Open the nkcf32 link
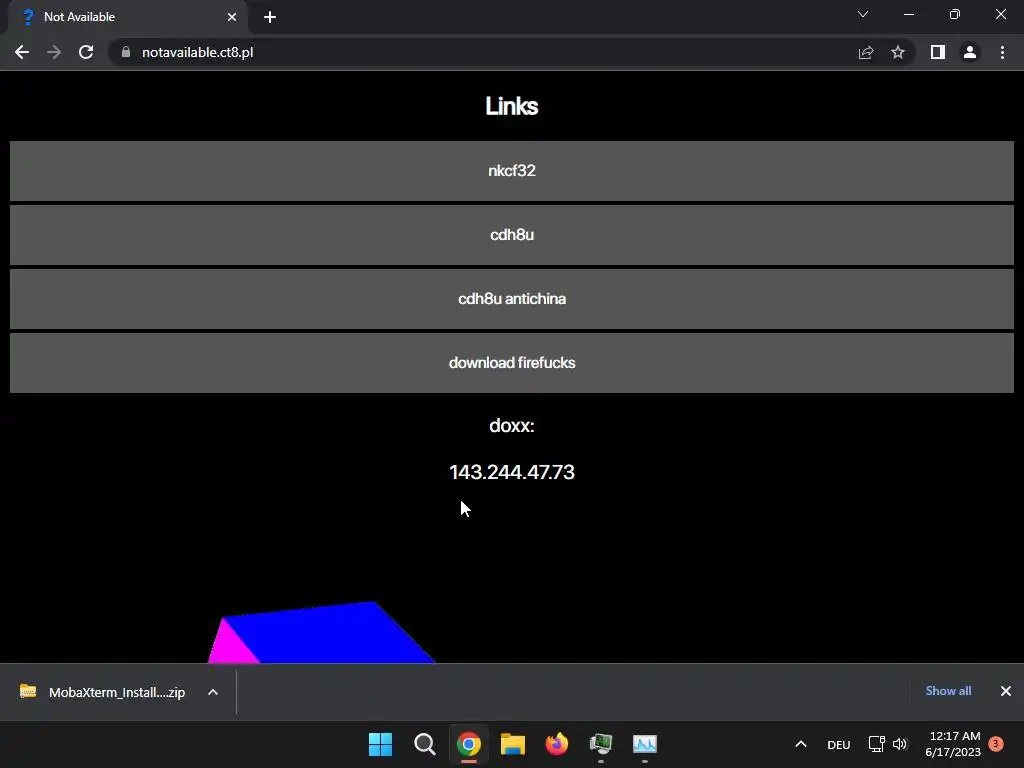This screenshot has width=1024, height=768. 512,171
